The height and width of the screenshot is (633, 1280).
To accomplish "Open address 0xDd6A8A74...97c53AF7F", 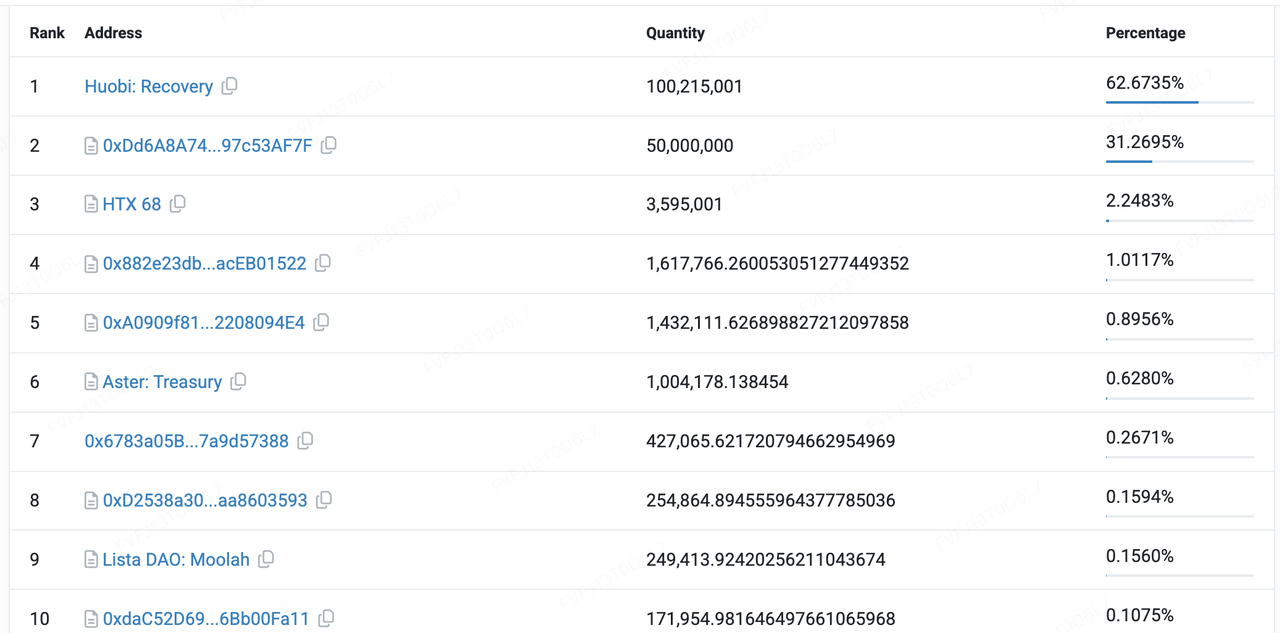I will (207, 146).
